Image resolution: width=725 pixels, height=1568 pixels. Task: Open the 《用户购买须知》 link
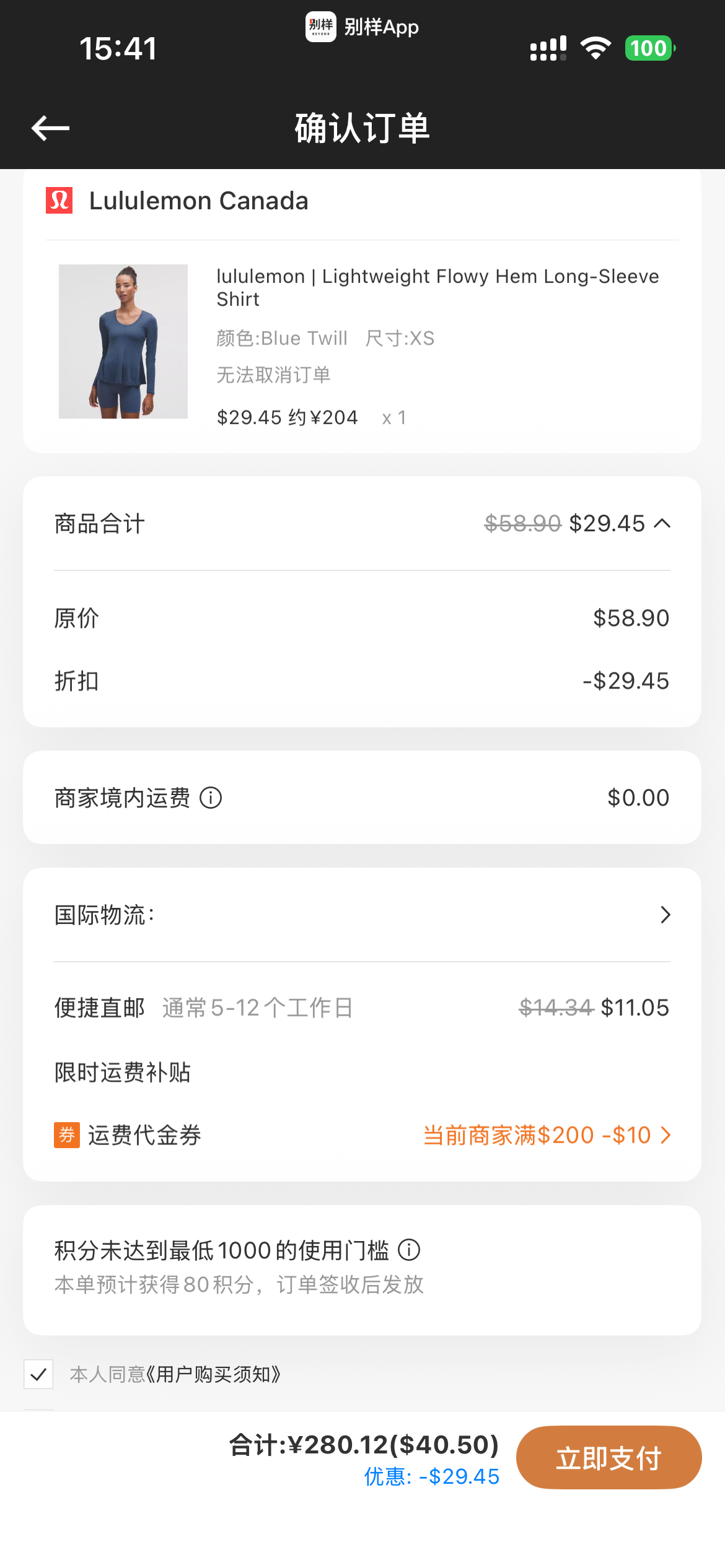tap(213, 1374)
